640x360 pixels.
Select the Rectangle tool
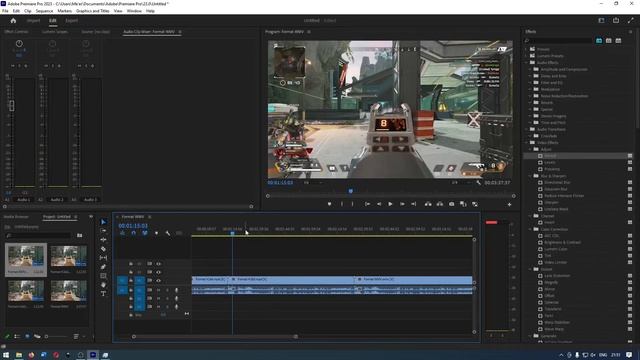(x=103, y=276)
